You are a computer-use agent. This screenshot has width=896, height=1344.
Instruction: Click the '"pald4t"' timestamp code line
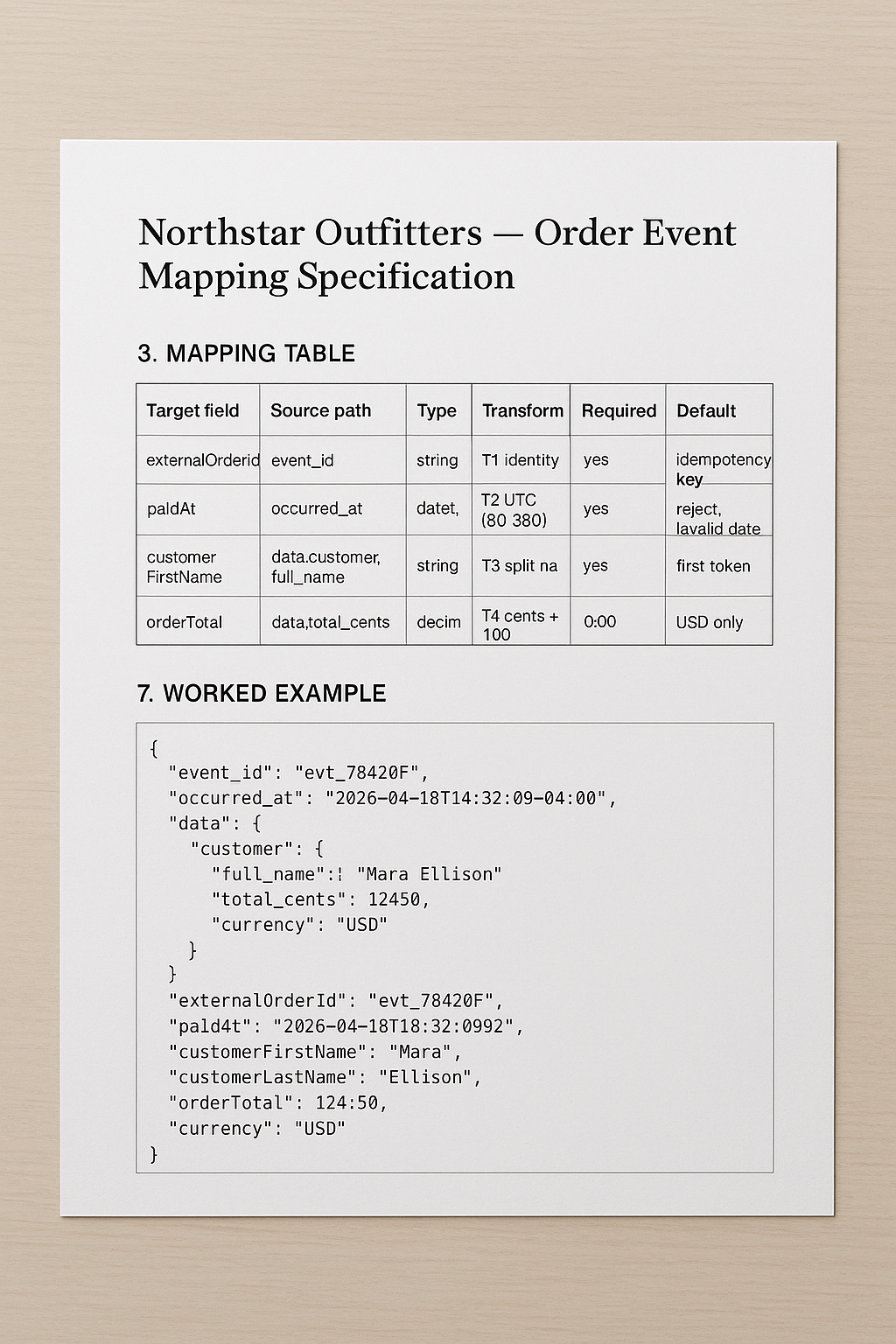[346, 1026]
